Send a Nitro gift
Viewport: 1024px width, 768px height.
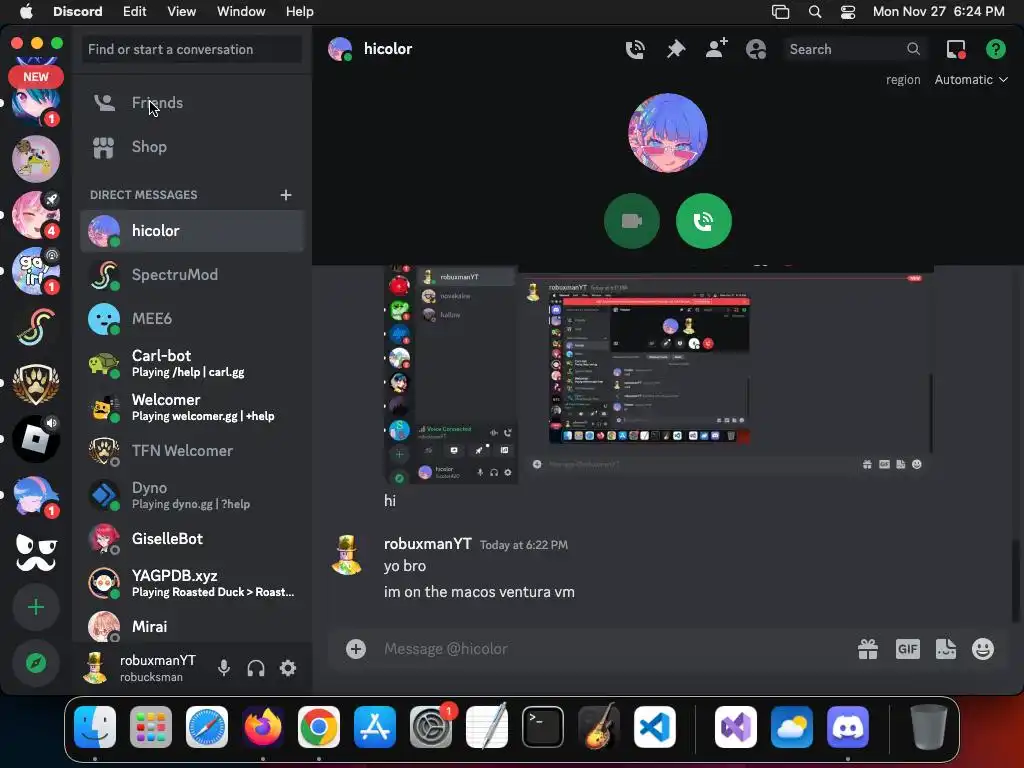pyautogui.click(x=868, y=648)
